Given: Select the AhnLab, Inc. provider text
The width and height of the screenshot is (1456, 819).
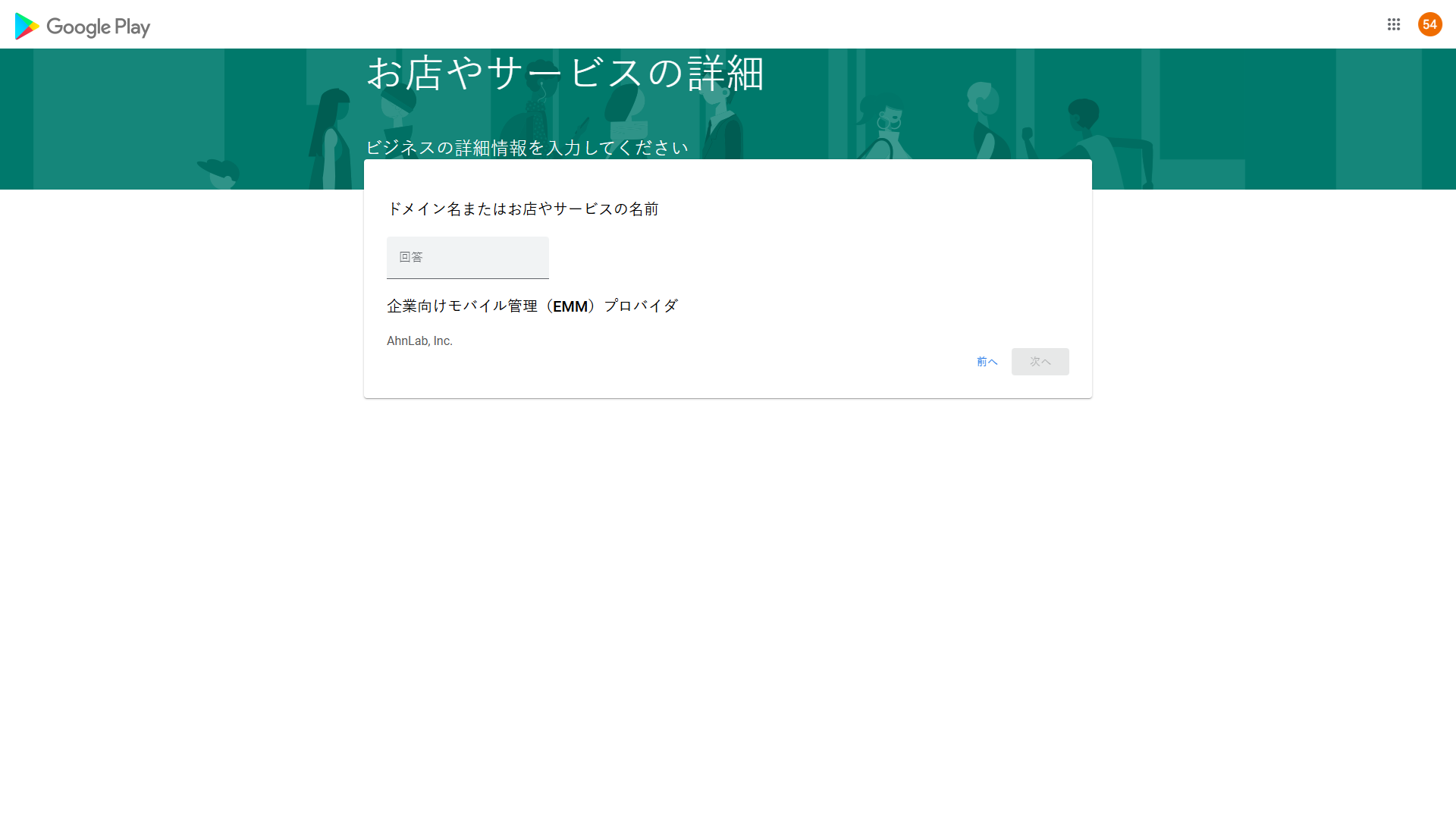Looking at the screenshot, I should coord(419,341).
